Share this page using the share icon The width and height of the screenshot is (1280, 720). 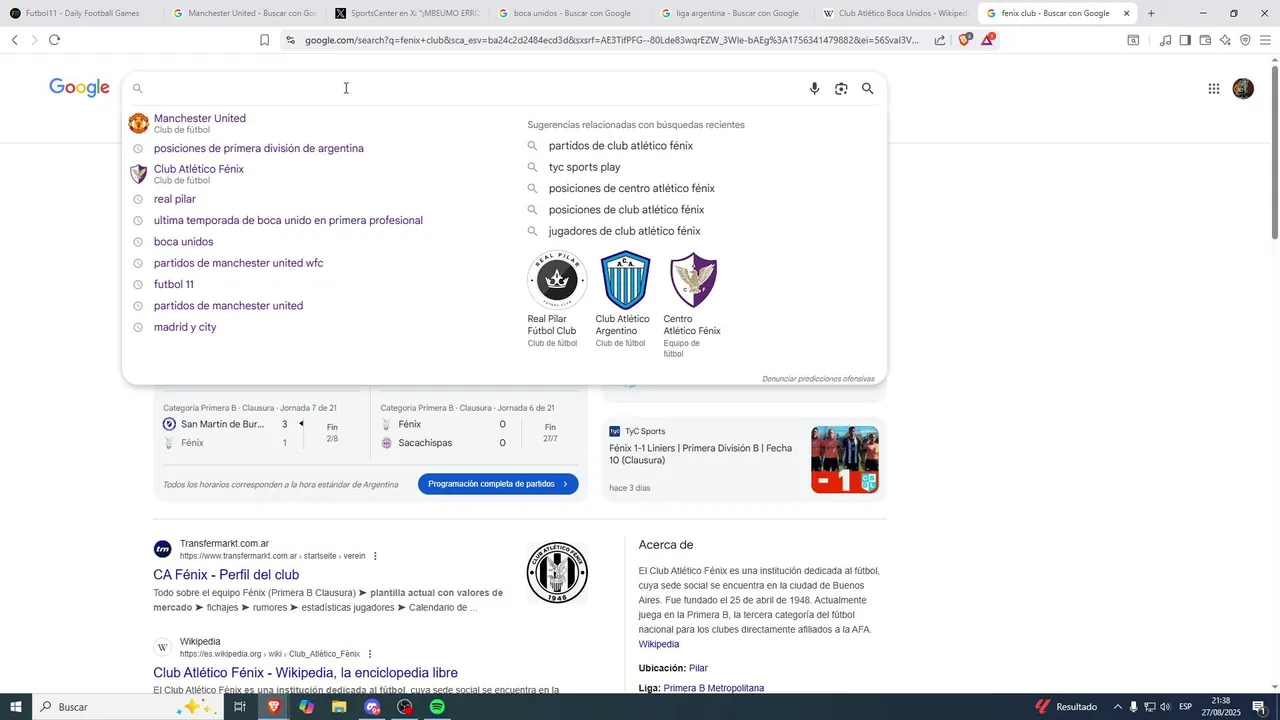[x=940, y=40]
